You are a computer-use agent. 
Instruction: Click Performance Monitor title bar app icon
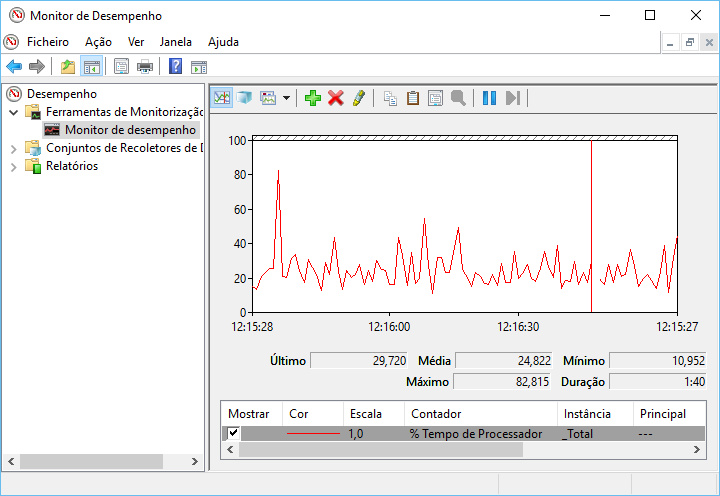17,15
